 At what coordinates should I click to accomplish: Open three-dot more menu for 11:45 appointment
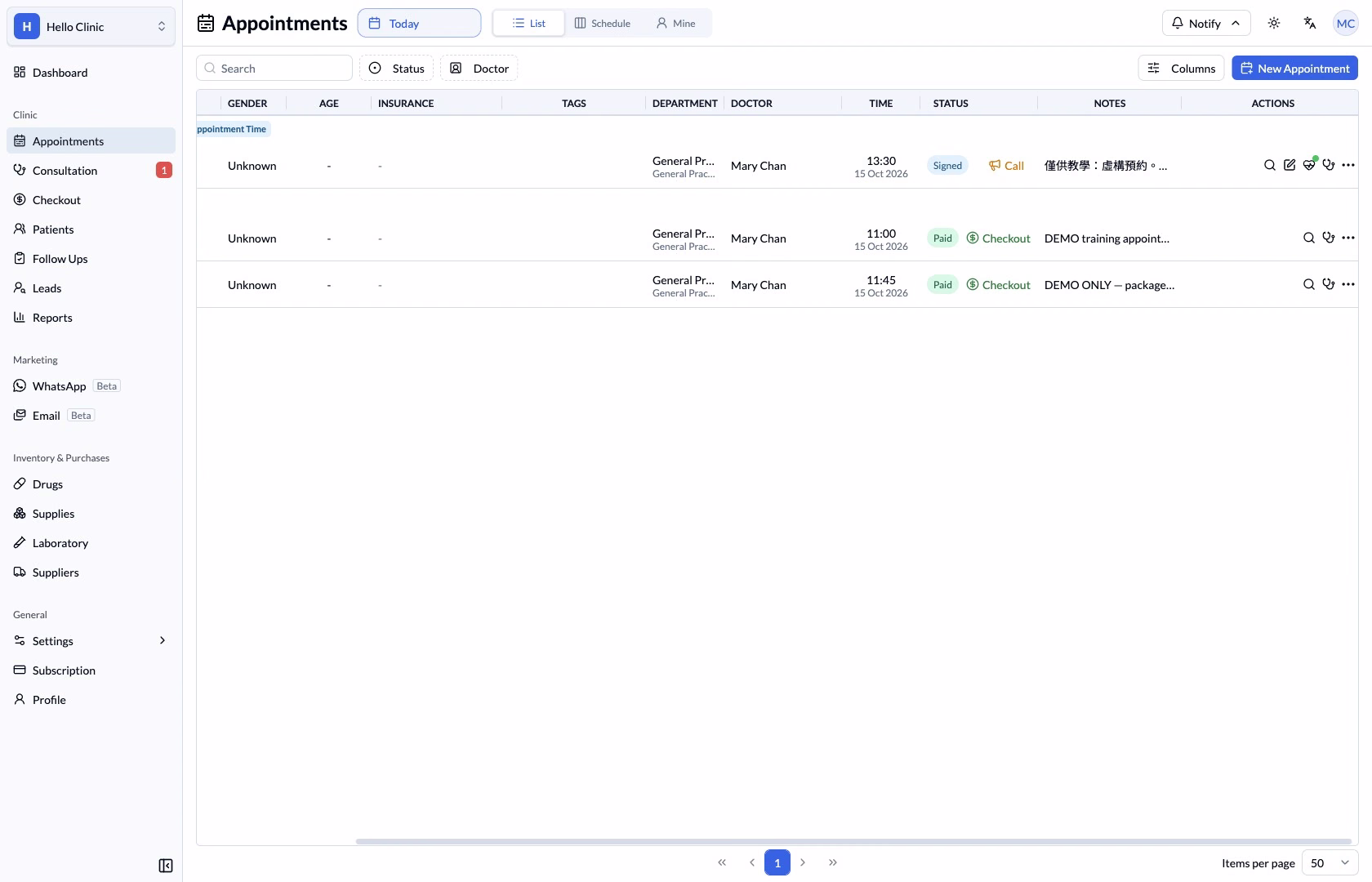point(1348,284)
